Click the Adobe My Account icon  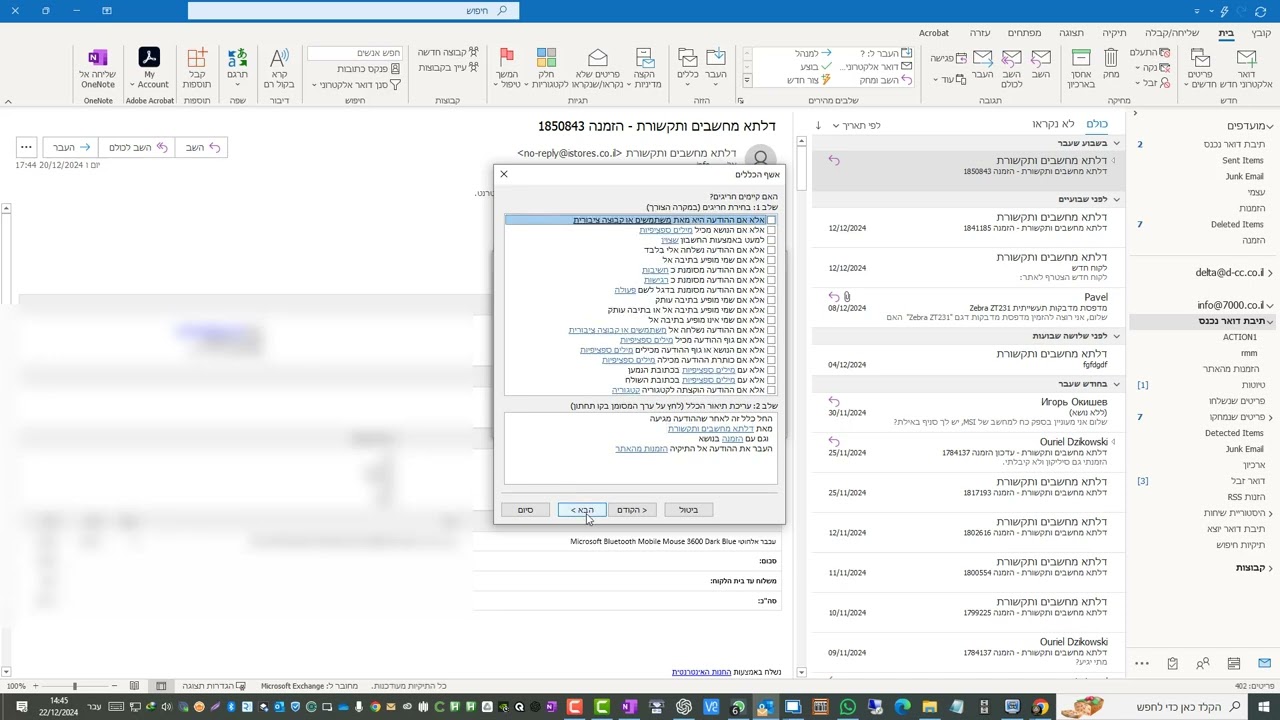coord(149,58)
